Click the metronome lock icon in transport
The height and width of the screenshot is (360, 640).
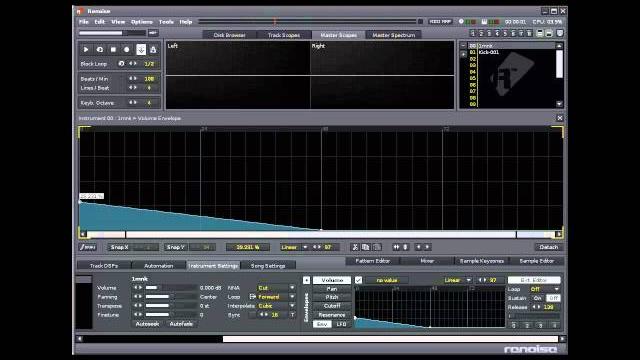point(153,49)
